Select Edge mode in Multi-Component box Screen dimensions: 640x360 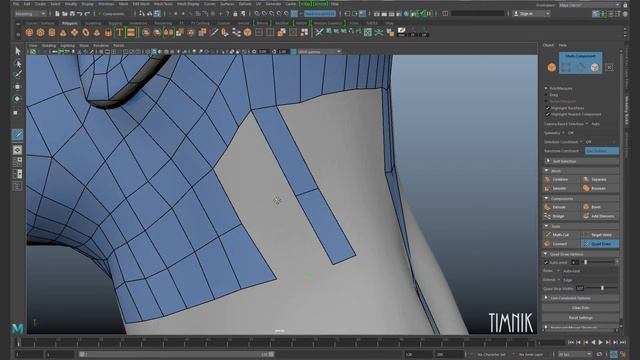580,68
